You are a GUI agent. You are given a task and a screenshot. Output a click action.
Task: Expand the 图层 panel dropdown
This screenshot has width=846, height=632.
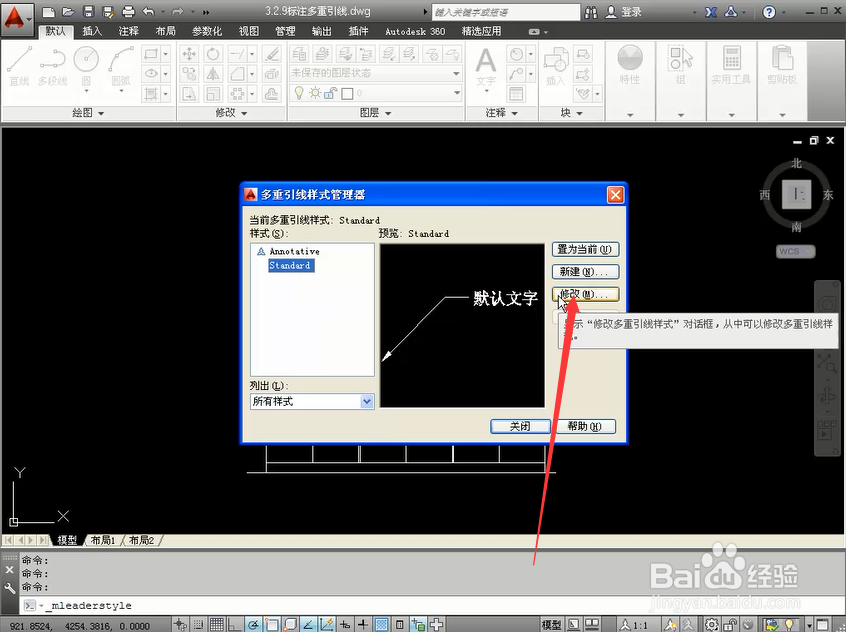pos(376,113)
